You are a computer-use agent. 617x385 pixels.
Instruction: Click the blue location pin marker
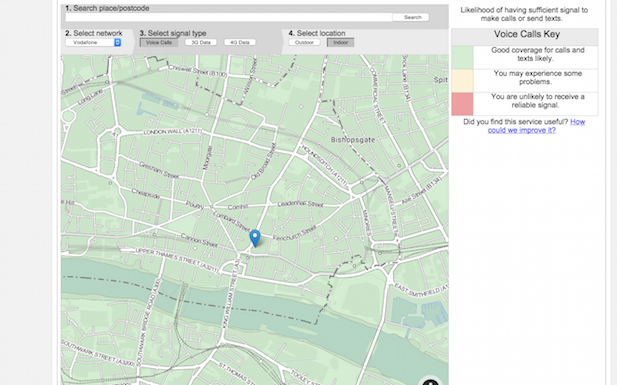tap(255, 238)
